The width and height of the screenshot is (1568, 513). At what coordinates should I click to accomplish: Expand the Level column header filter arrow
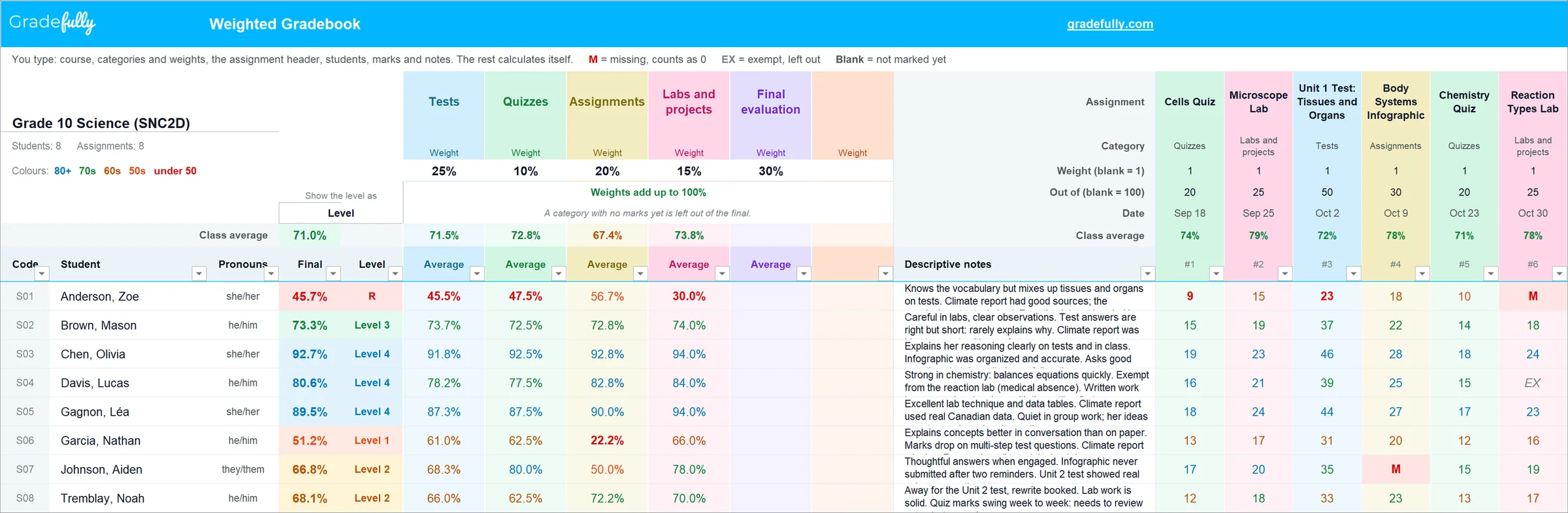[395, 273]
